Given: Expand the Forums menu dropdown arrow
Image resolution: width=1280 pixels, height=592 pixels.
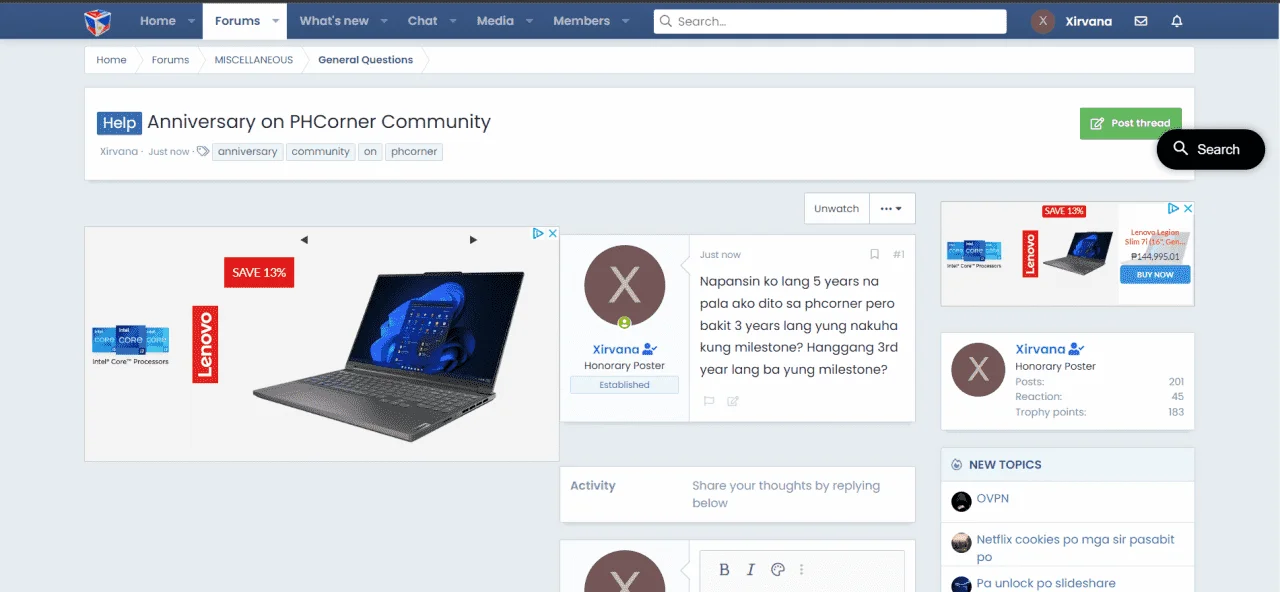Looking at the screenshot, I should coord(275,21).
